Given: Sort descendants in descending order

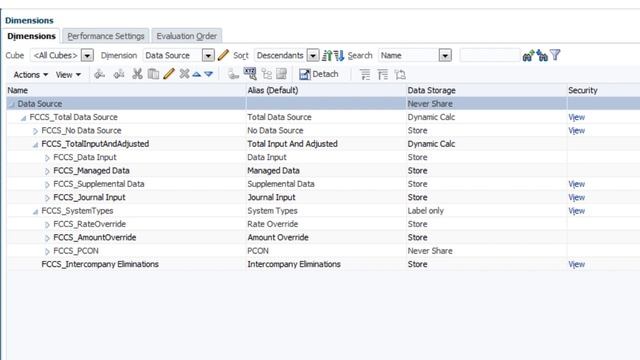Looking at the screenshot, I should point(339,55).
